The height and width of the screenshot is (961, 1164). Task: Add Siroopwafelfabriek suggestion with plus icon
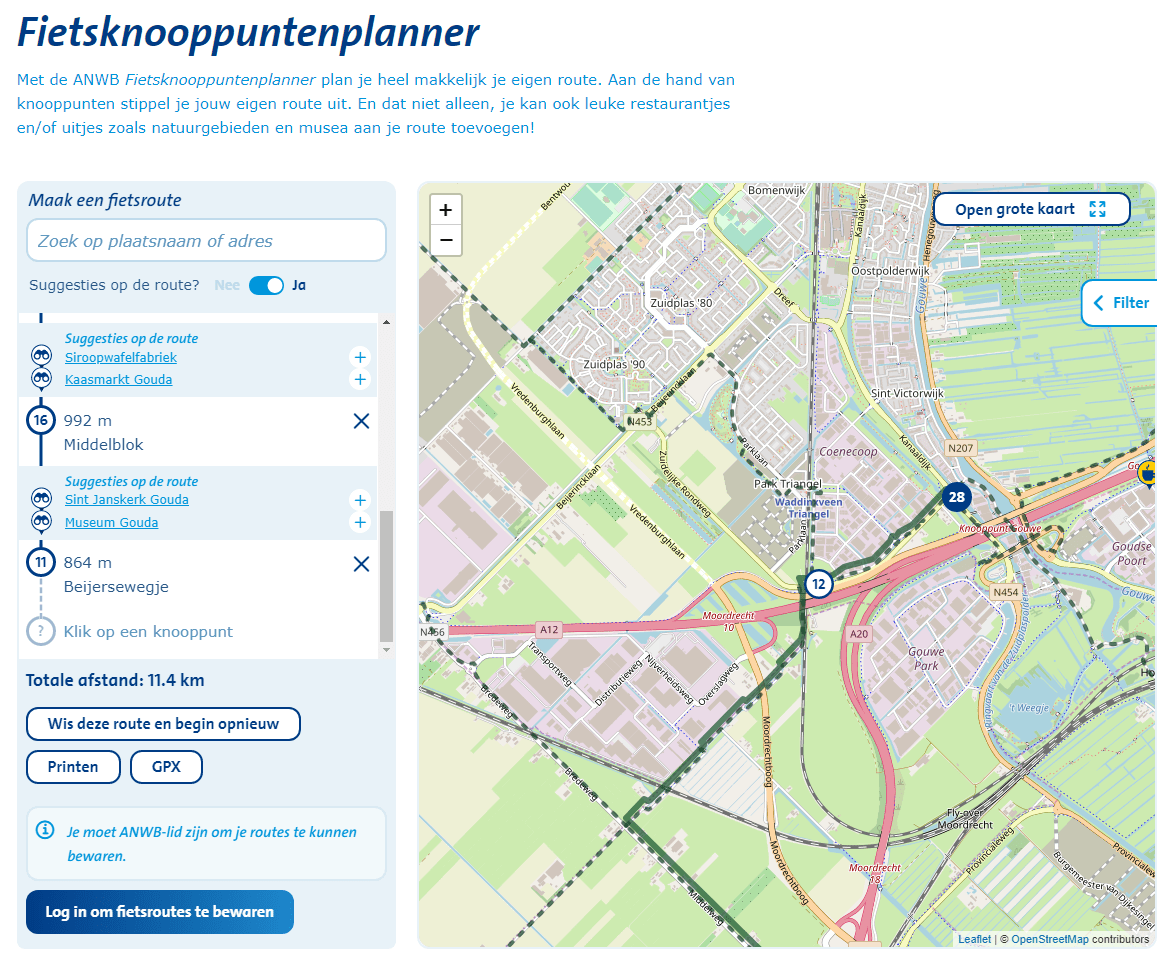tap(360, 357)
